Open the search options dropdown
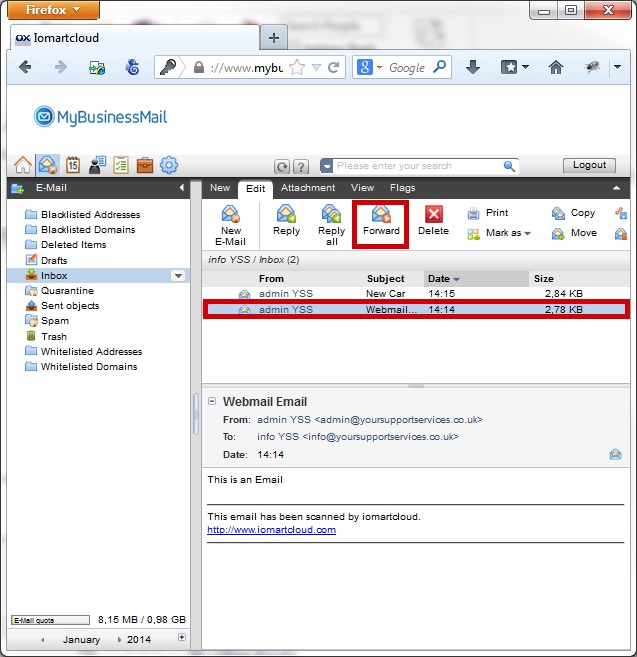Screen dimensions: 637x657 (327, 166)
